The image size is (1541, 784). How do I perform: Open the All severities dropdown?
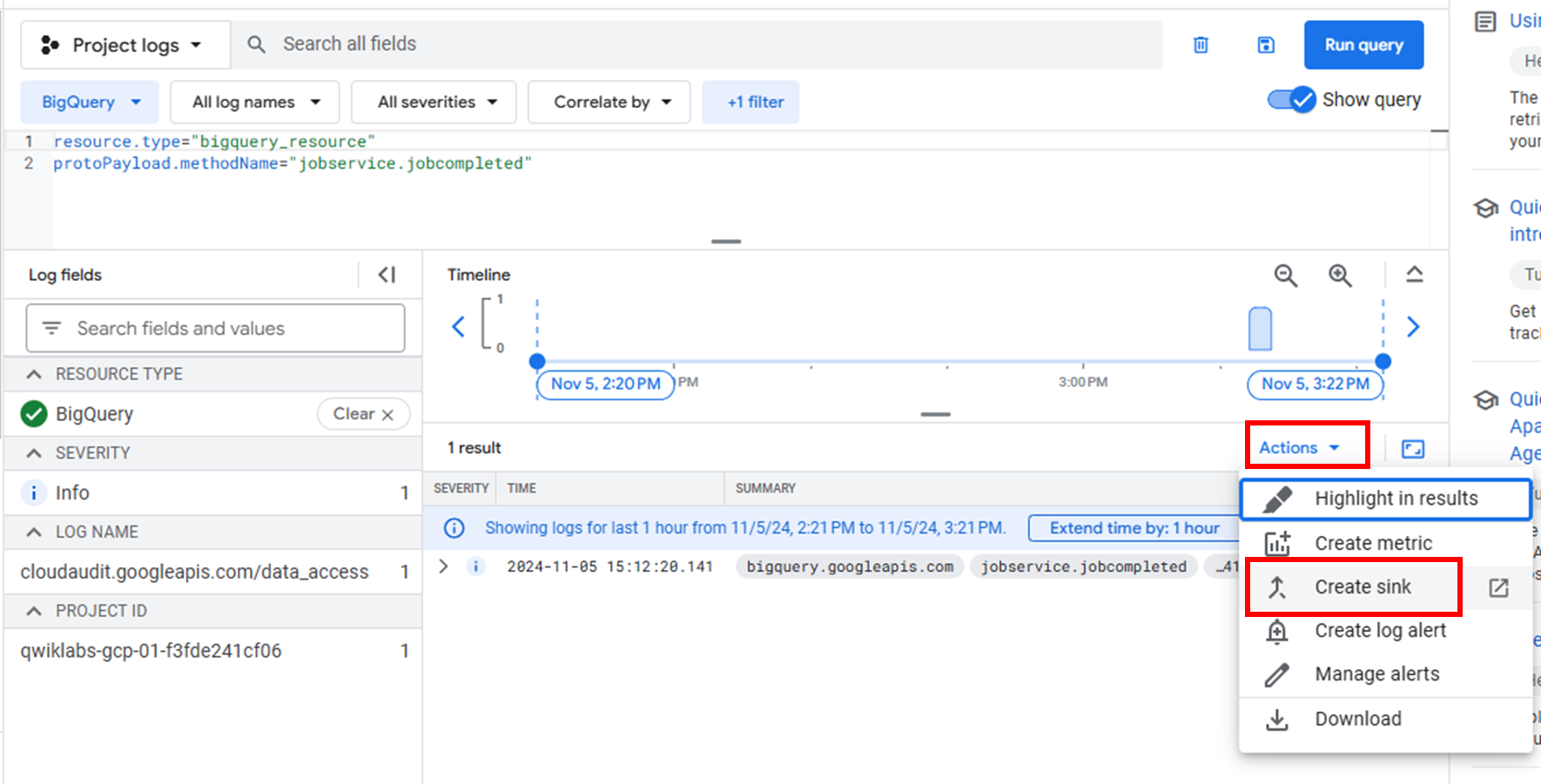(434, 102)
